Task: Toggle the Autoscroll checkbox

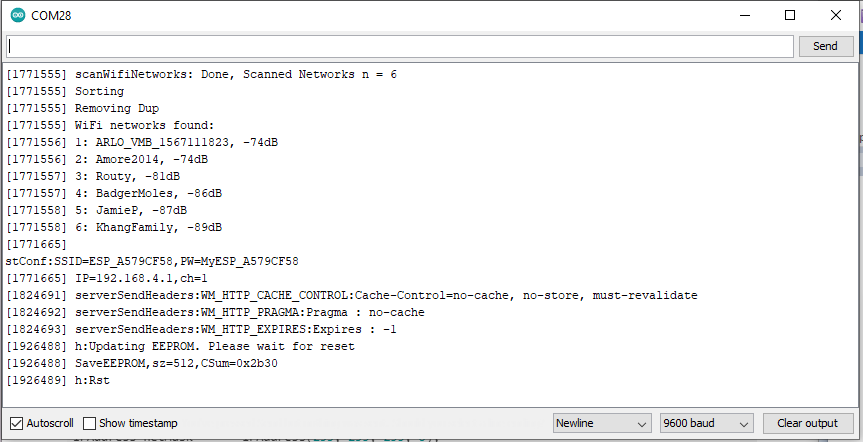Action: click(x=17, y=423)
